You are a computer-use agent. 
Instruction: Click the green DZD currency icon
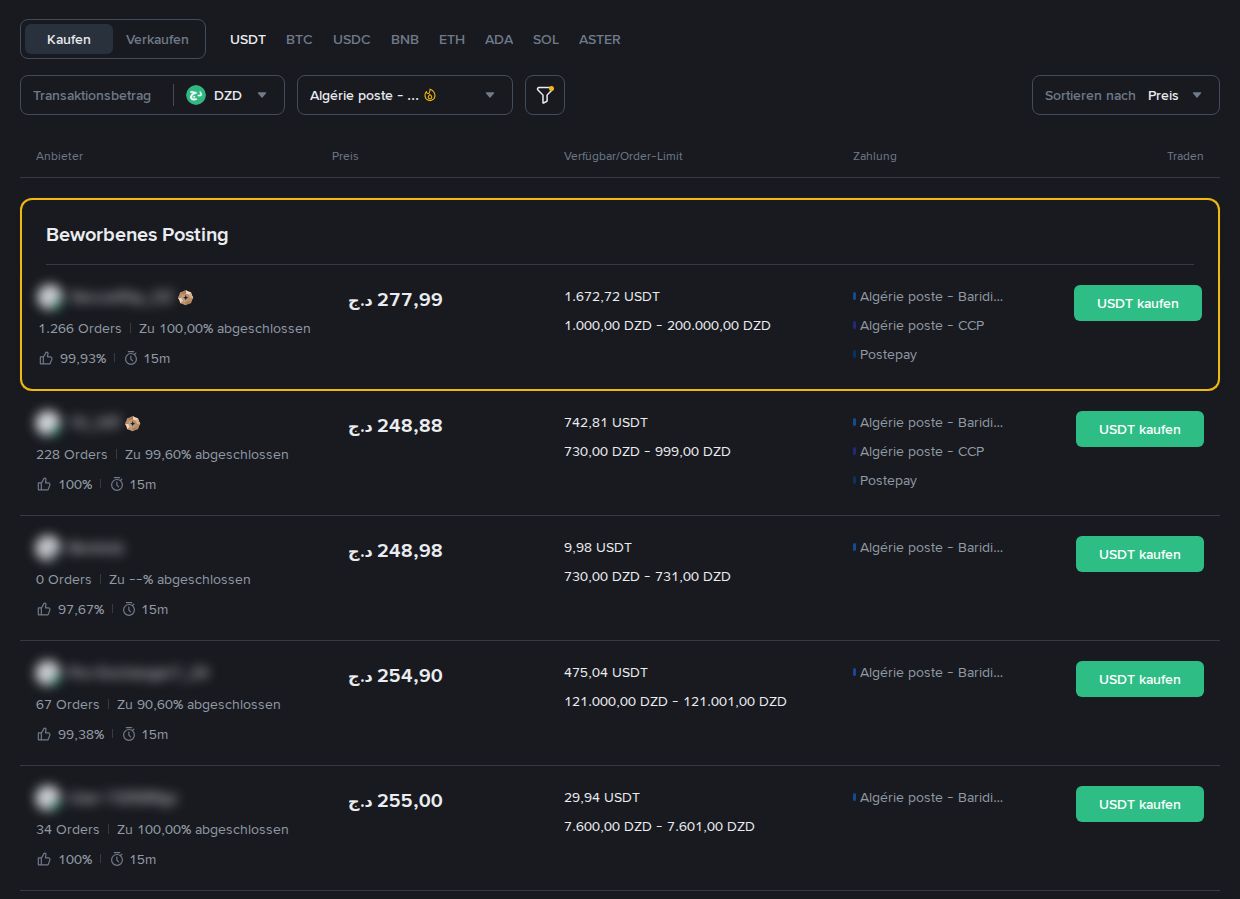click(x=196, y=95)
